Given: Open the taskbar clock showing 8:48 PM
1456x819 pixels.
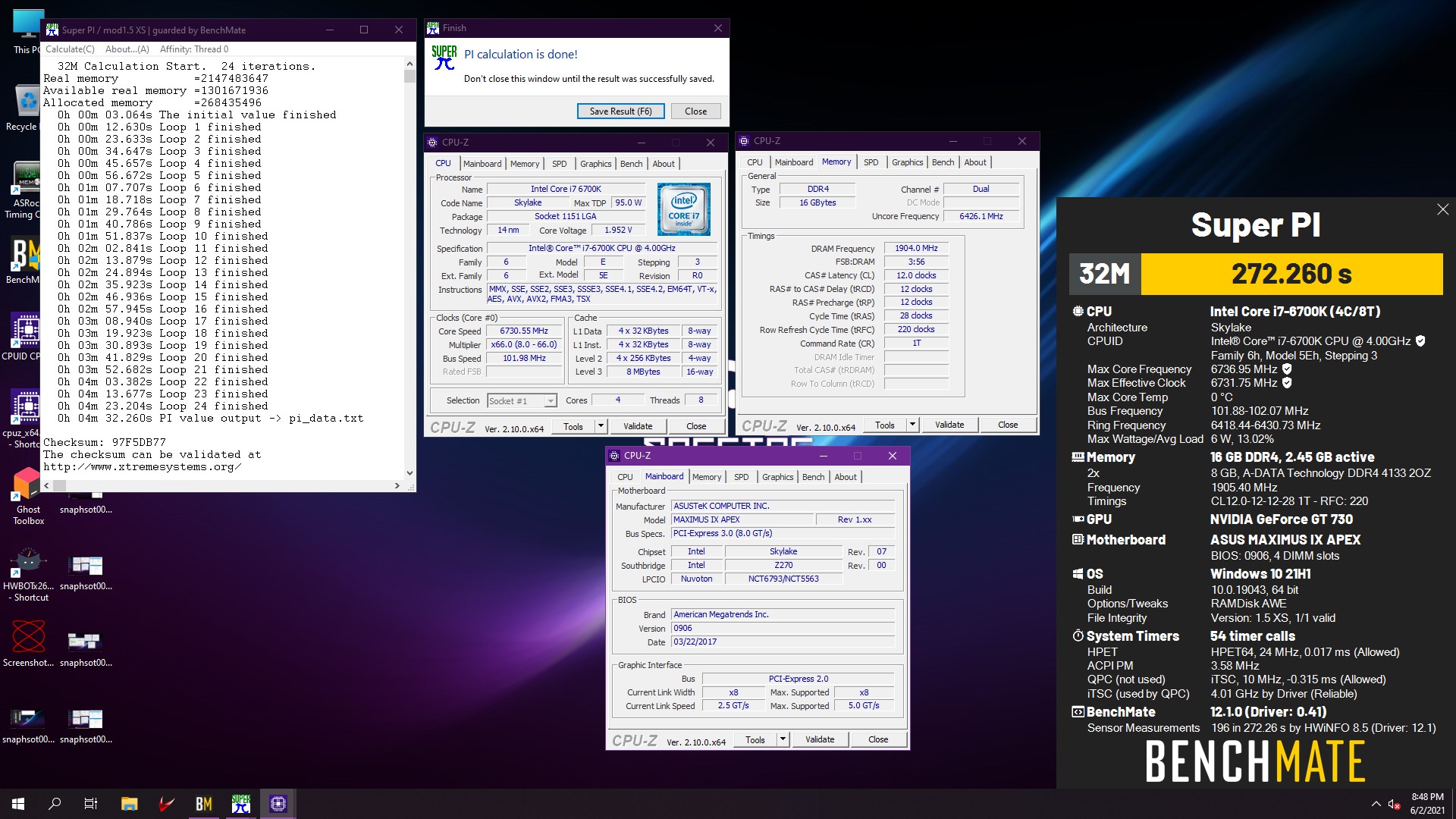Looking at the screenshot, I should [x=1426, y=804].
